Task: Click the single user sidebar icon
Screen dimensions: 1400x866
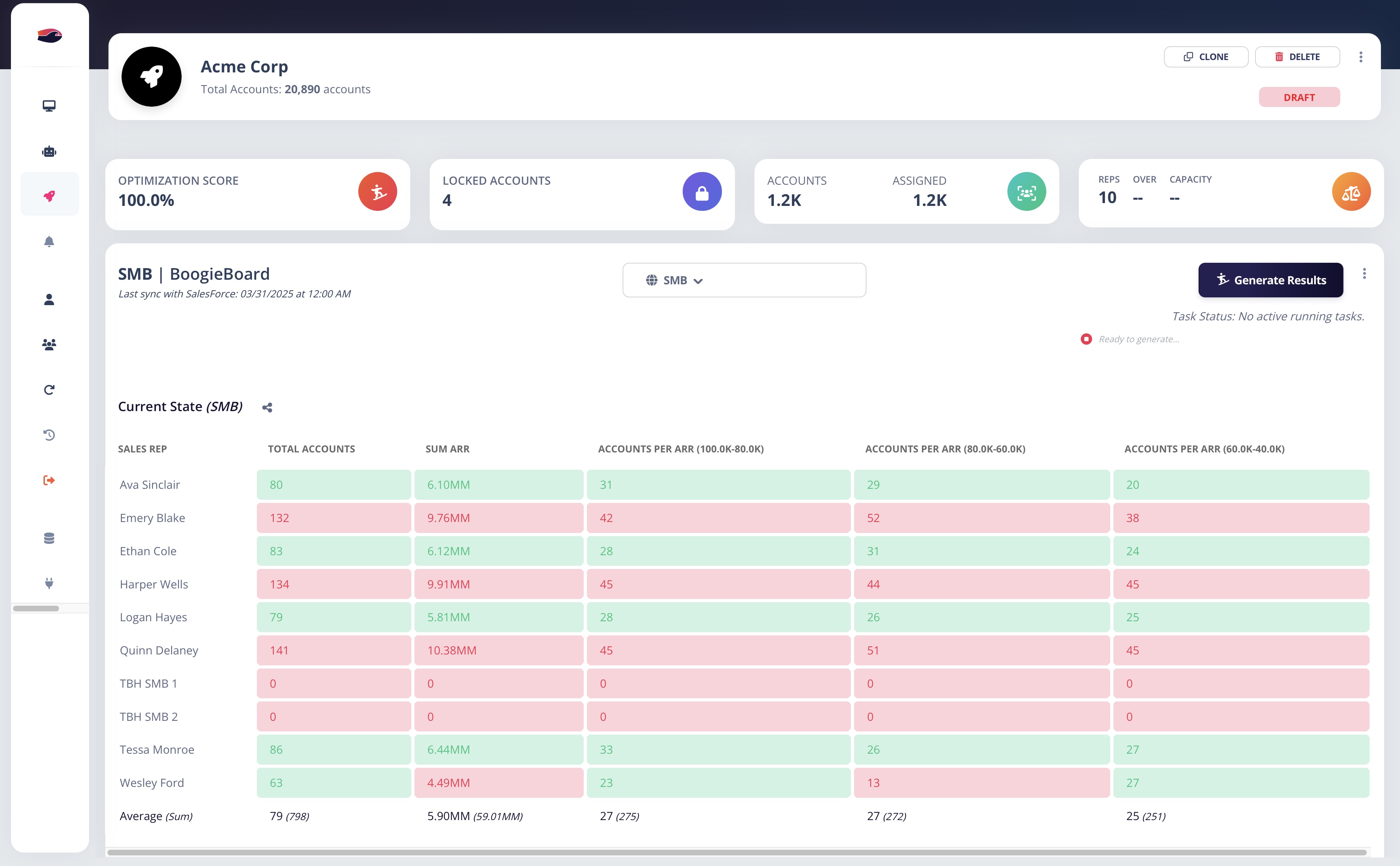Action: click(x=49, y=299)
